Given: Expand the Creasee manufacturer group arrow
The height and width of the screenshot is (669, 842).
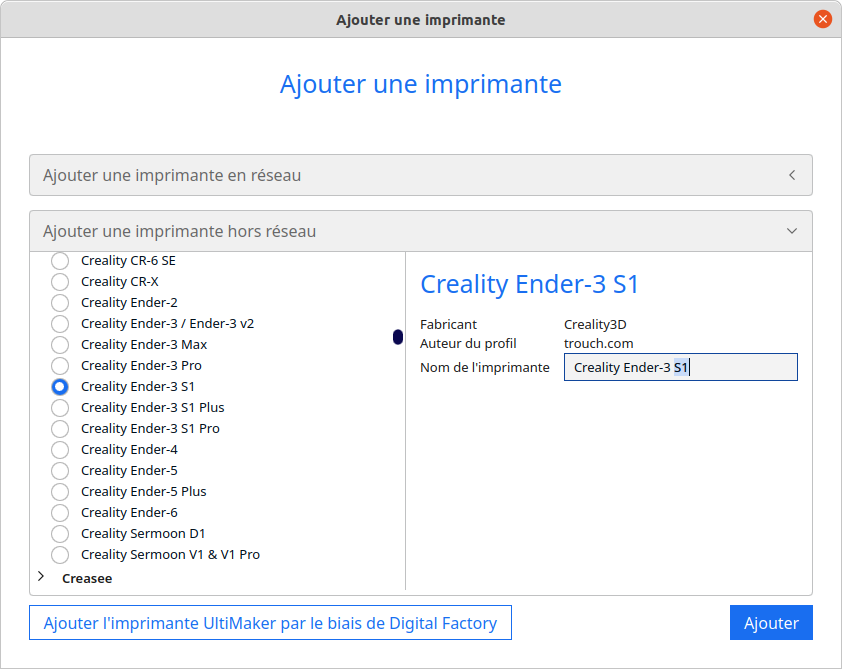Looking at the screenshot, I should (x=41, y=577).
